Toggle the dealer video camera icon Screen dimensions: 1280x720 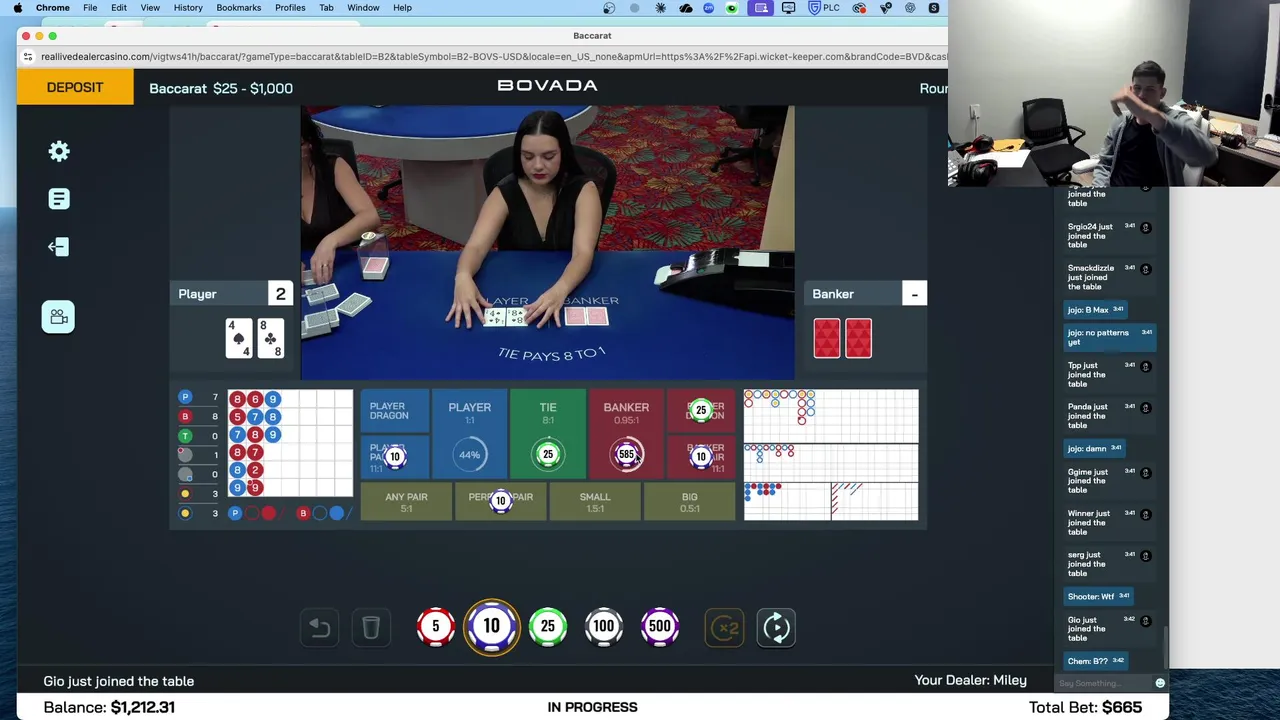point(58,317)
